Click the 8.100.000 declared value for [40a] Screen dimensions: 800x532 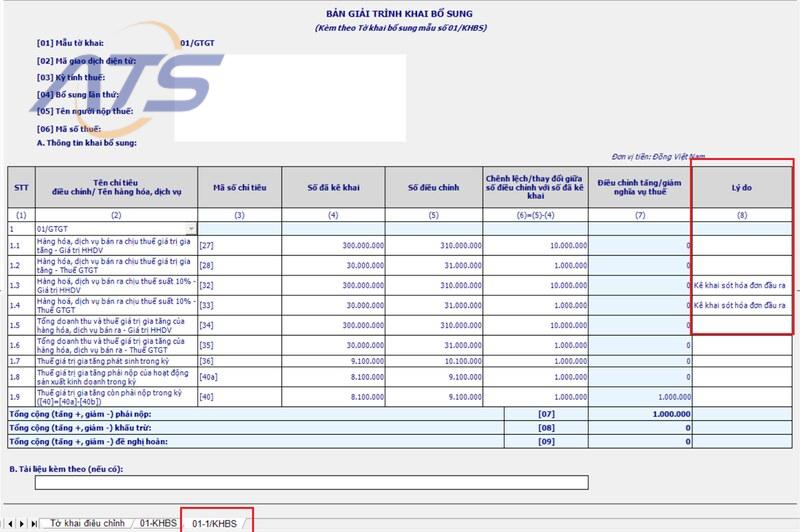pos(333,377)
